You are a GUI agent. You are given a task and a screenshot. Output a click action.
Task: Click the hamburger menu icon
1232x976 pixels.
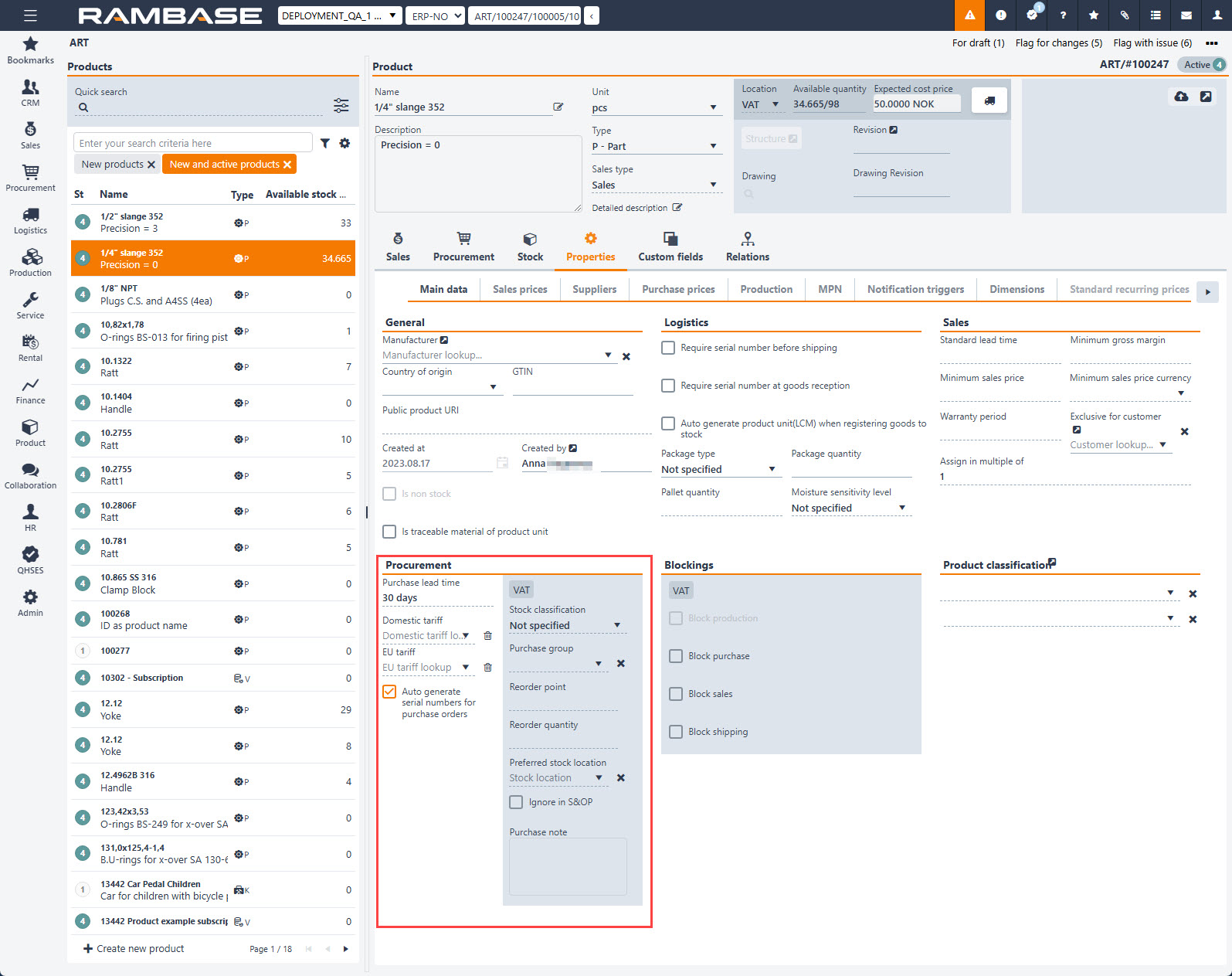(x=30, y=15)
